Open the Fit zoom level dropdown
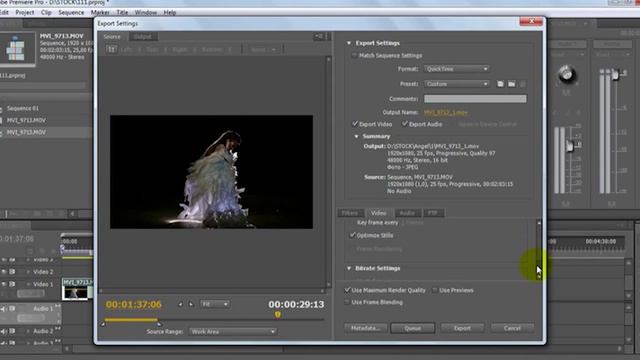 tap(214, 304)
